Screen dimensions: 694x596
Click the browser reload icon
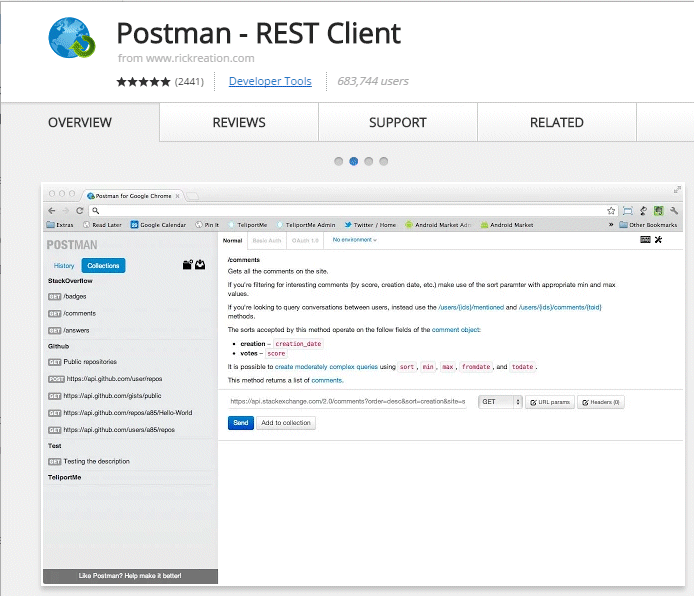[80, 211]
